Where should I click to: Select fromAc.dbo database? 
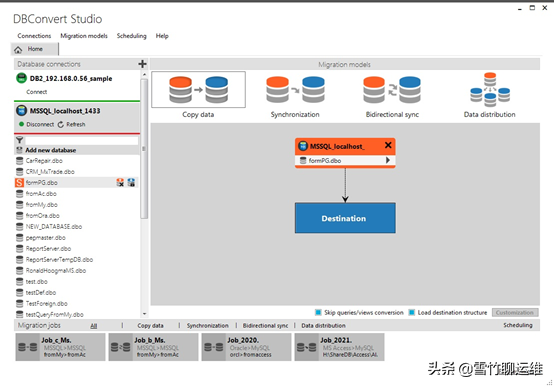point(41,194)
